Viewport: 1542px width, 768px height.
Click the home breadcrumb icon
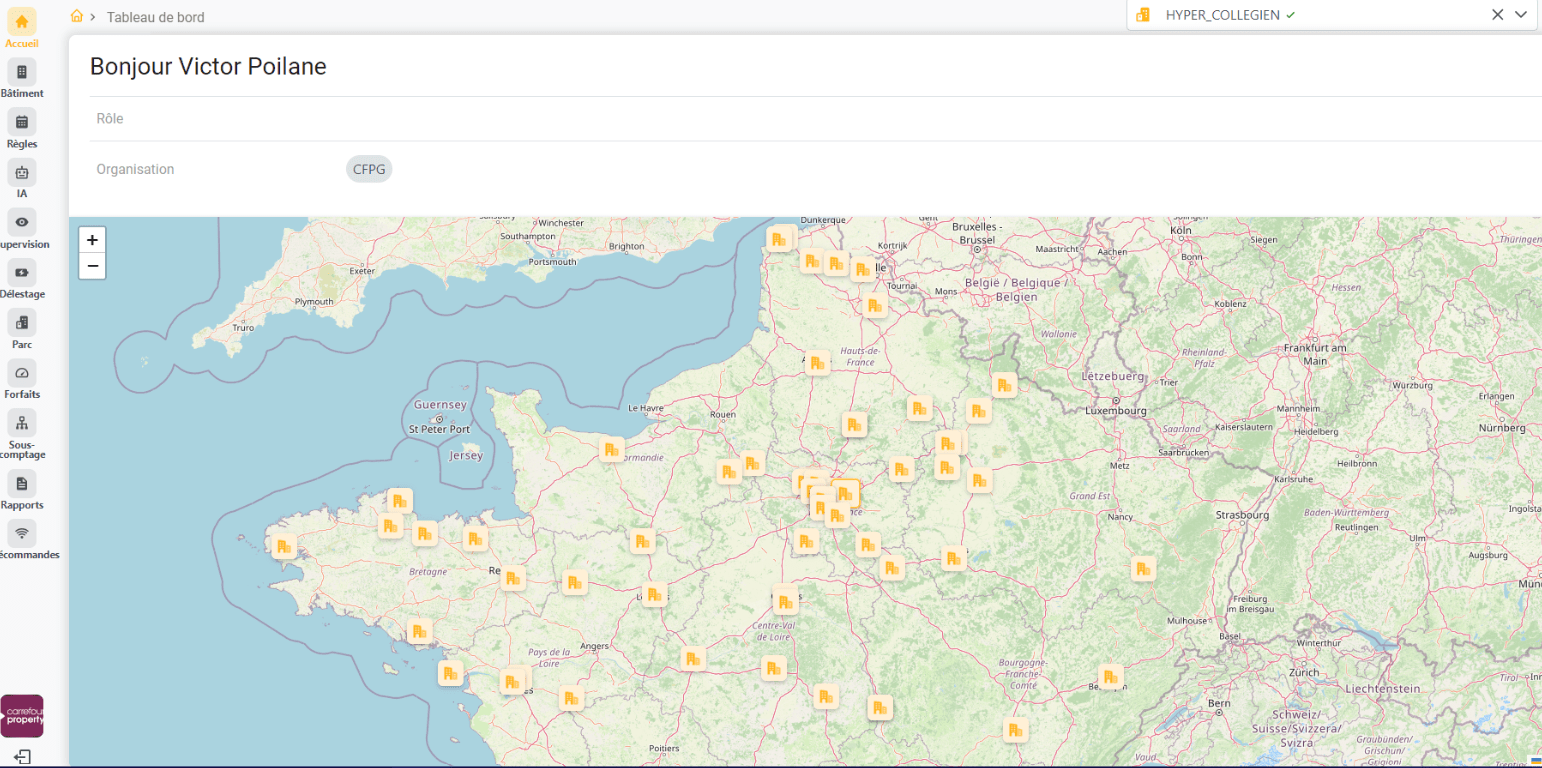point(77,16)
